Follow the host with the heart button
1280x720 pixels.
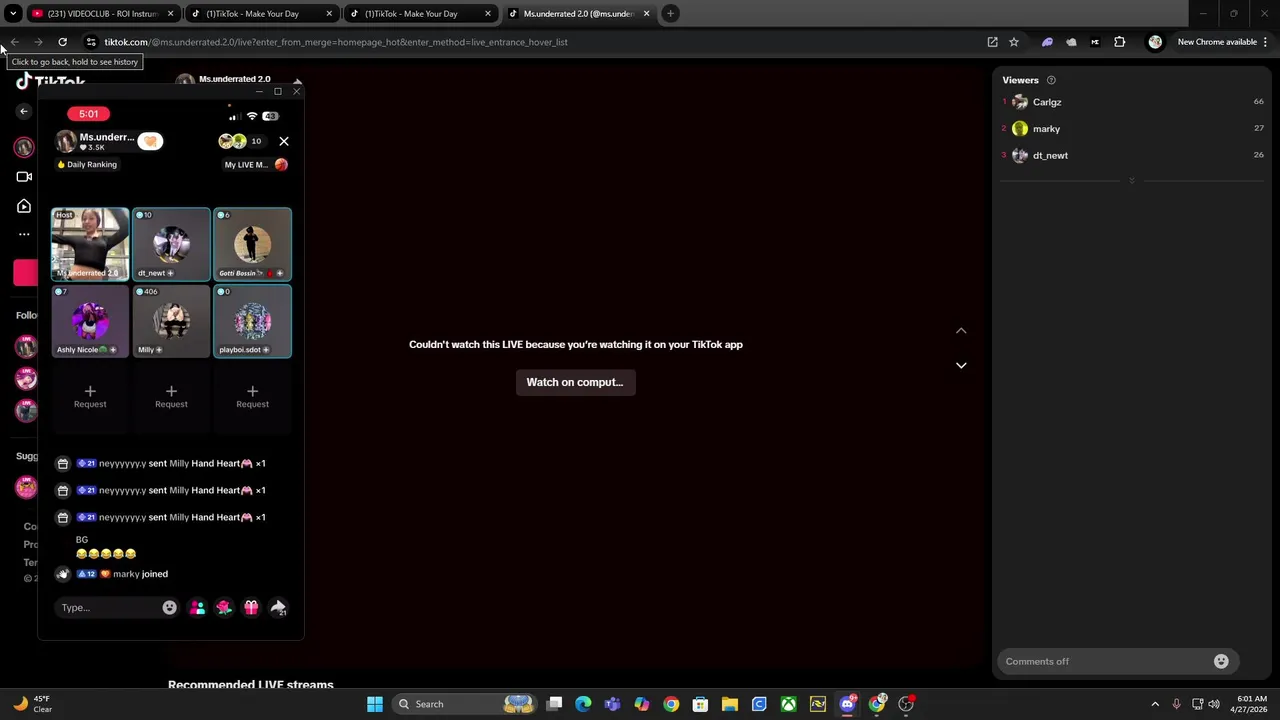(150, 141)
